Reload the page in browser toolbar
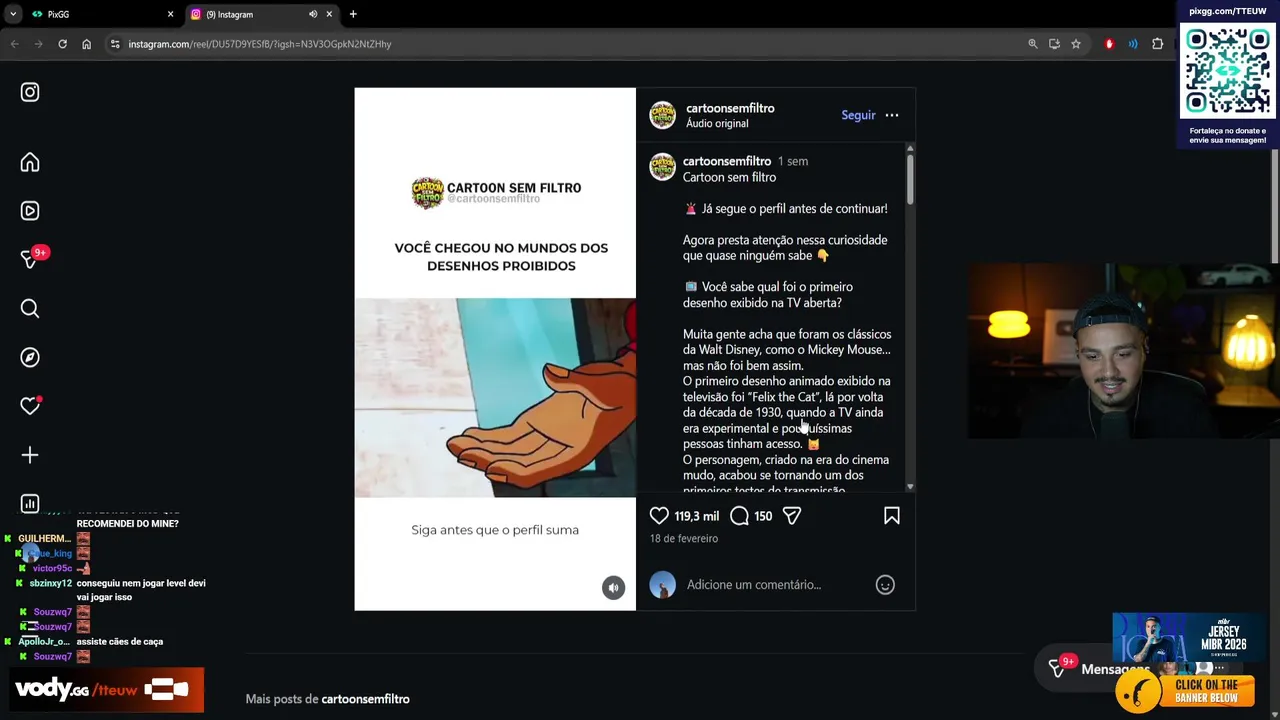The height and width of the screenshot is (720, 1280). point(62,44)
